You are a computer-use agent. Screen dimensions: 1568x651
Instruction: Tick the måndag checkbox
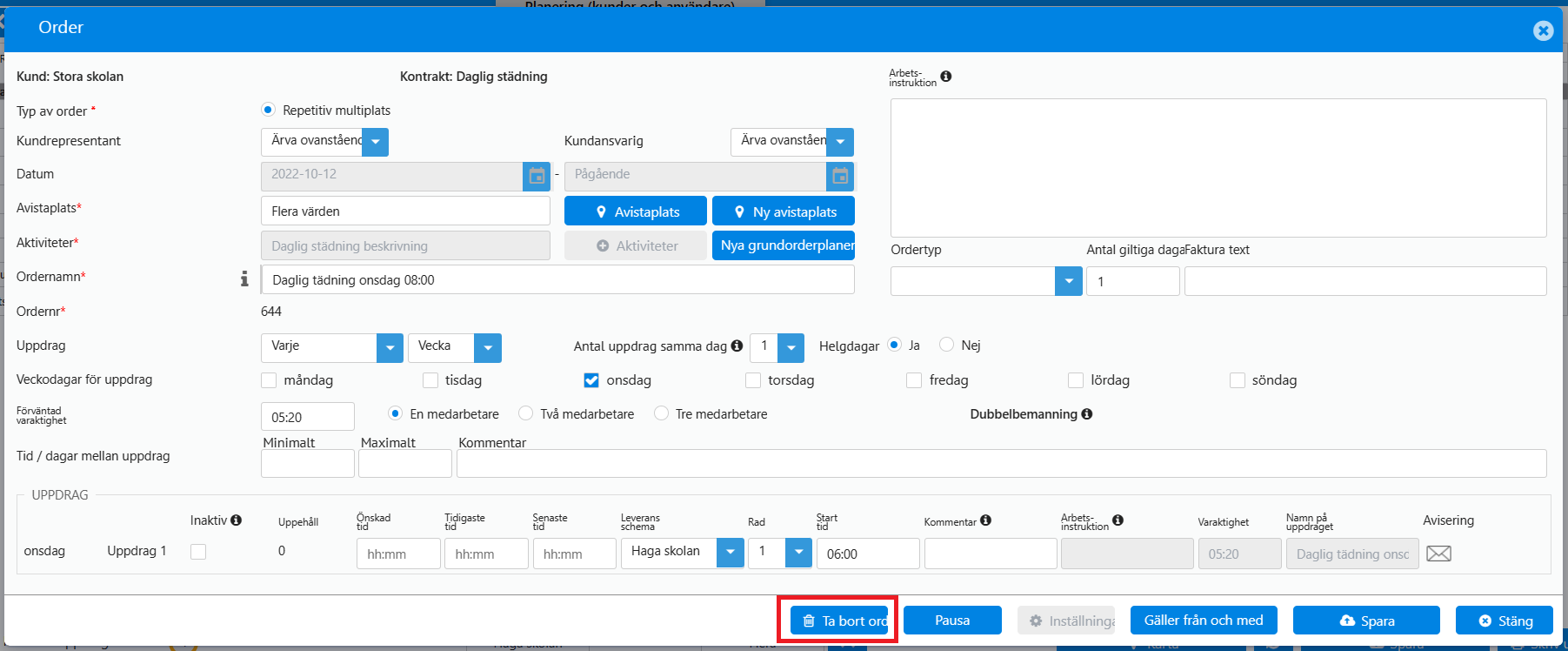coord(269,380)
